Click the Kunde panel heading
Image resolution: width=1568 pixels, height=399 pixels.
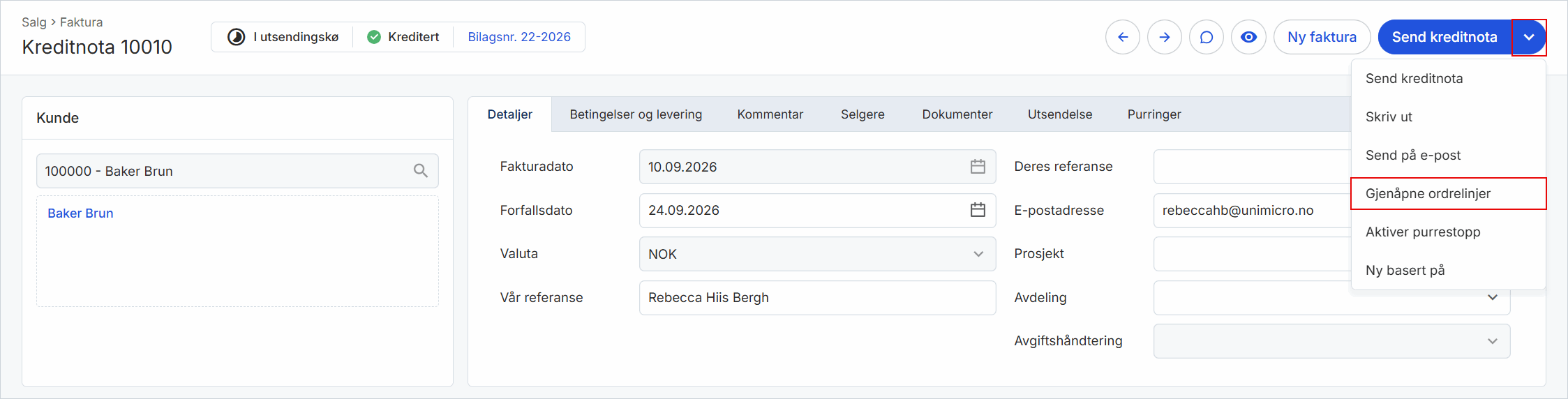click(x=57, y=118)
